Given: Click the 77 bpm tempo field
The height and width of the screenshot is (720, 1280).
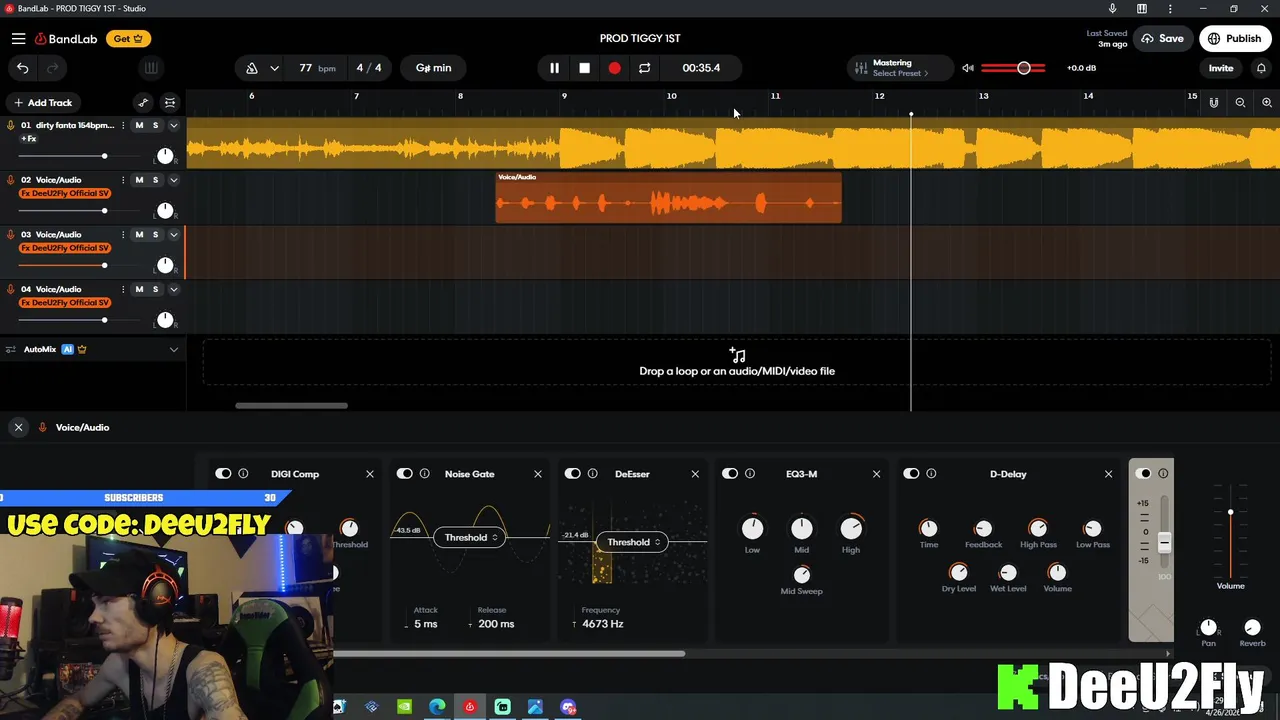Looking at the screenshot, I should click(x=316, y=68).
